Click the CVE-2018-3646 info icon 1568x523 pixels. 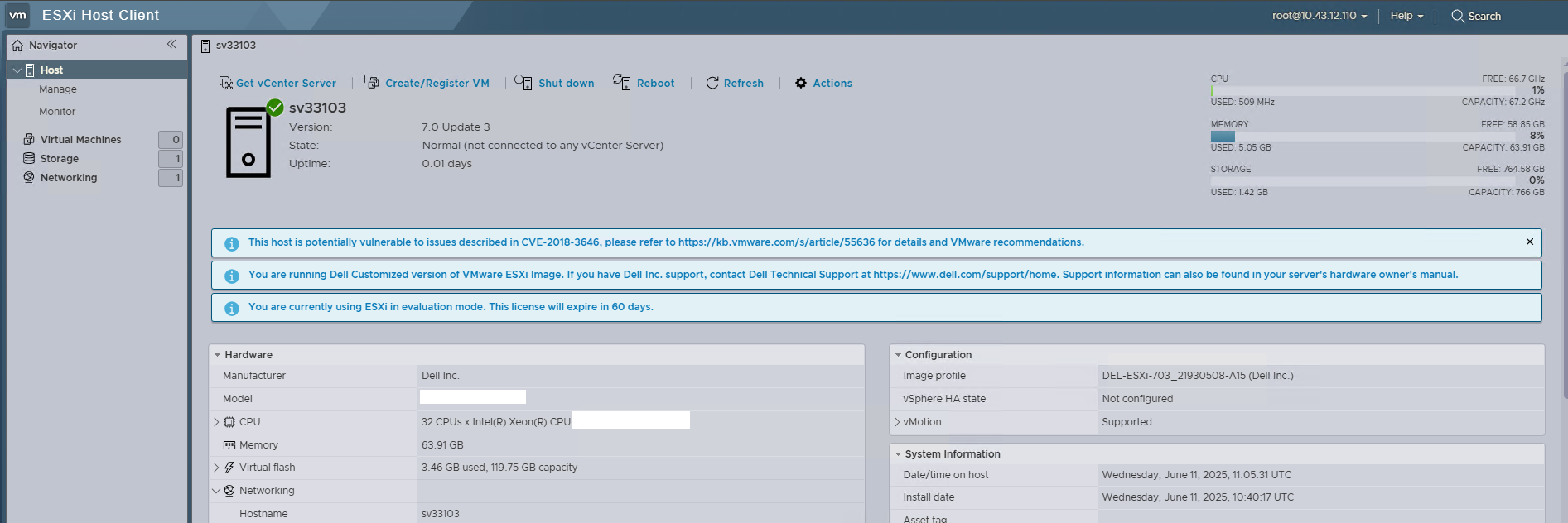pos(232,243)
